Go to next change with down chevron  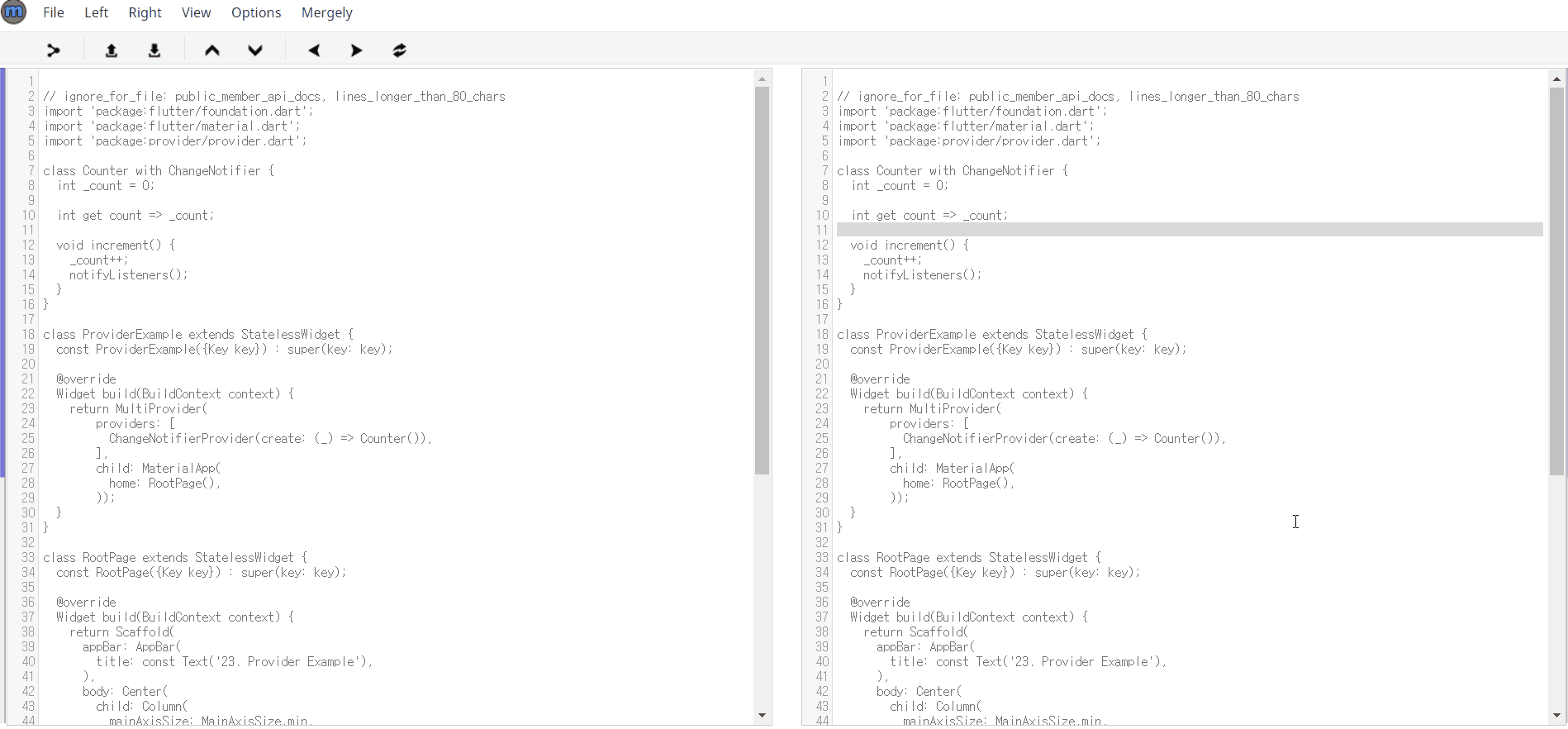click(x=255, y=50)
